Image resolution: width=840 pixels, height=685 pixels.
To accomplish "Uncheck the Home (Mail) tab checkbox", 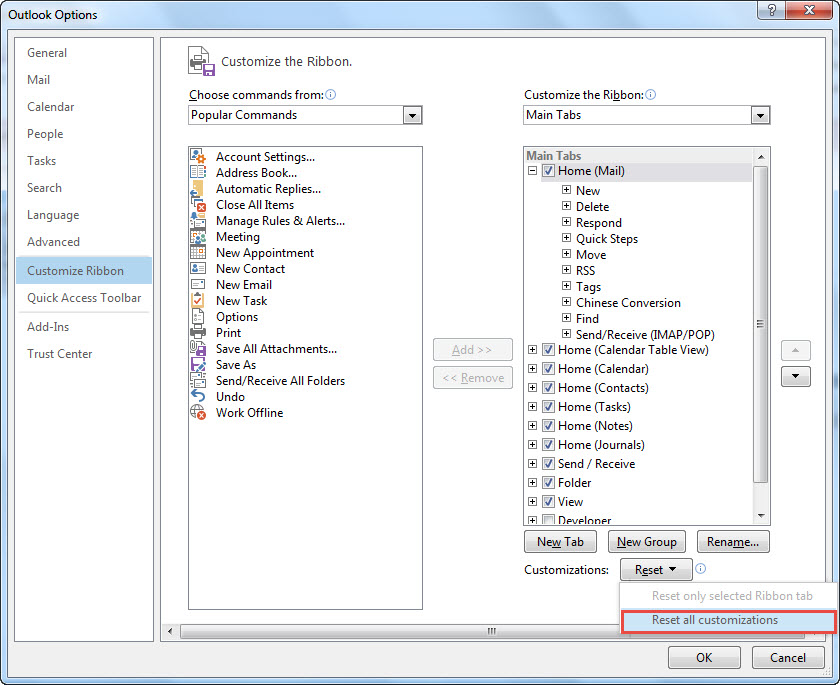I will [548, 171].
